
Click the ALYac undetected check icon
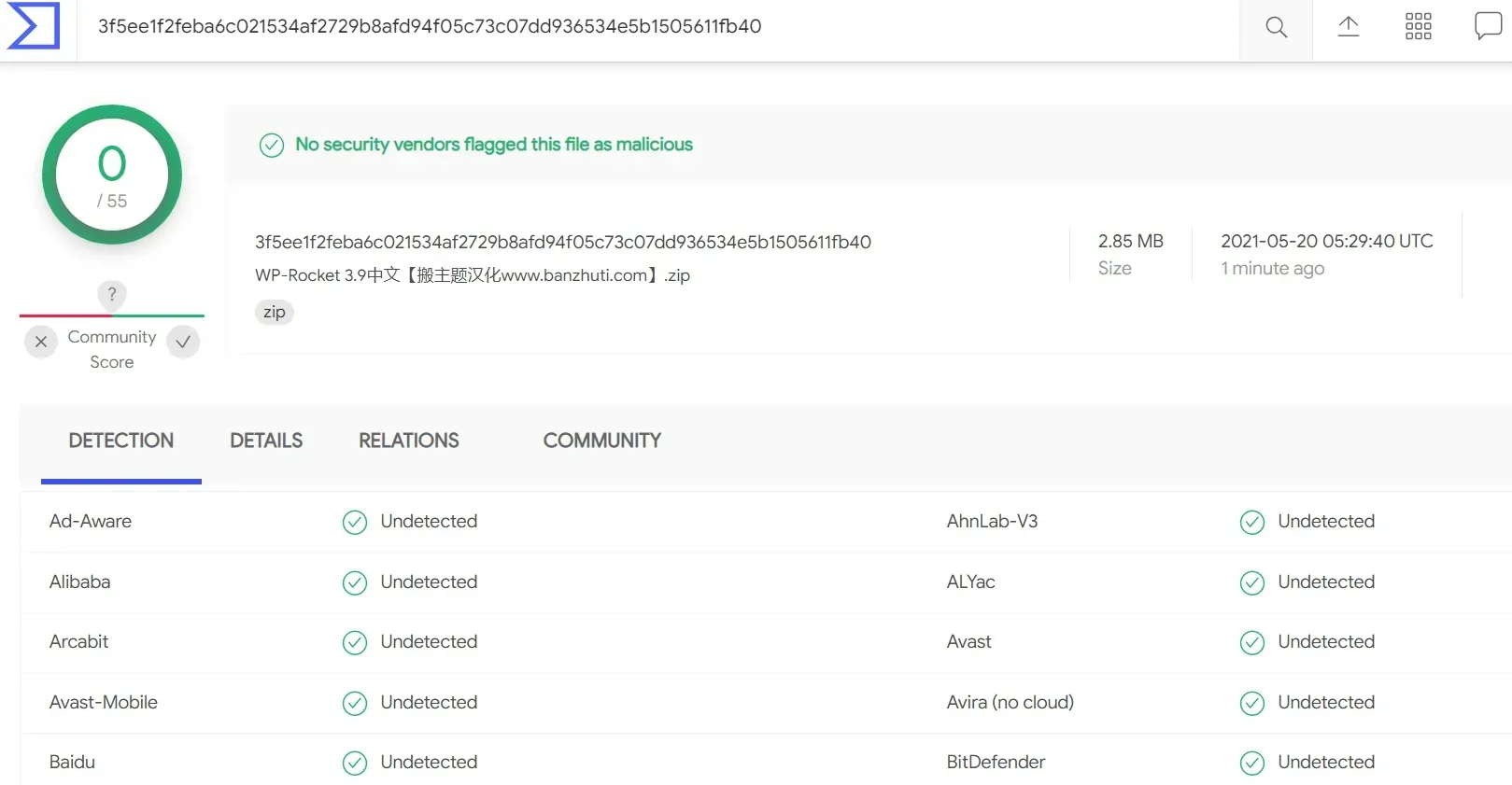click(x=1252, y=582)
